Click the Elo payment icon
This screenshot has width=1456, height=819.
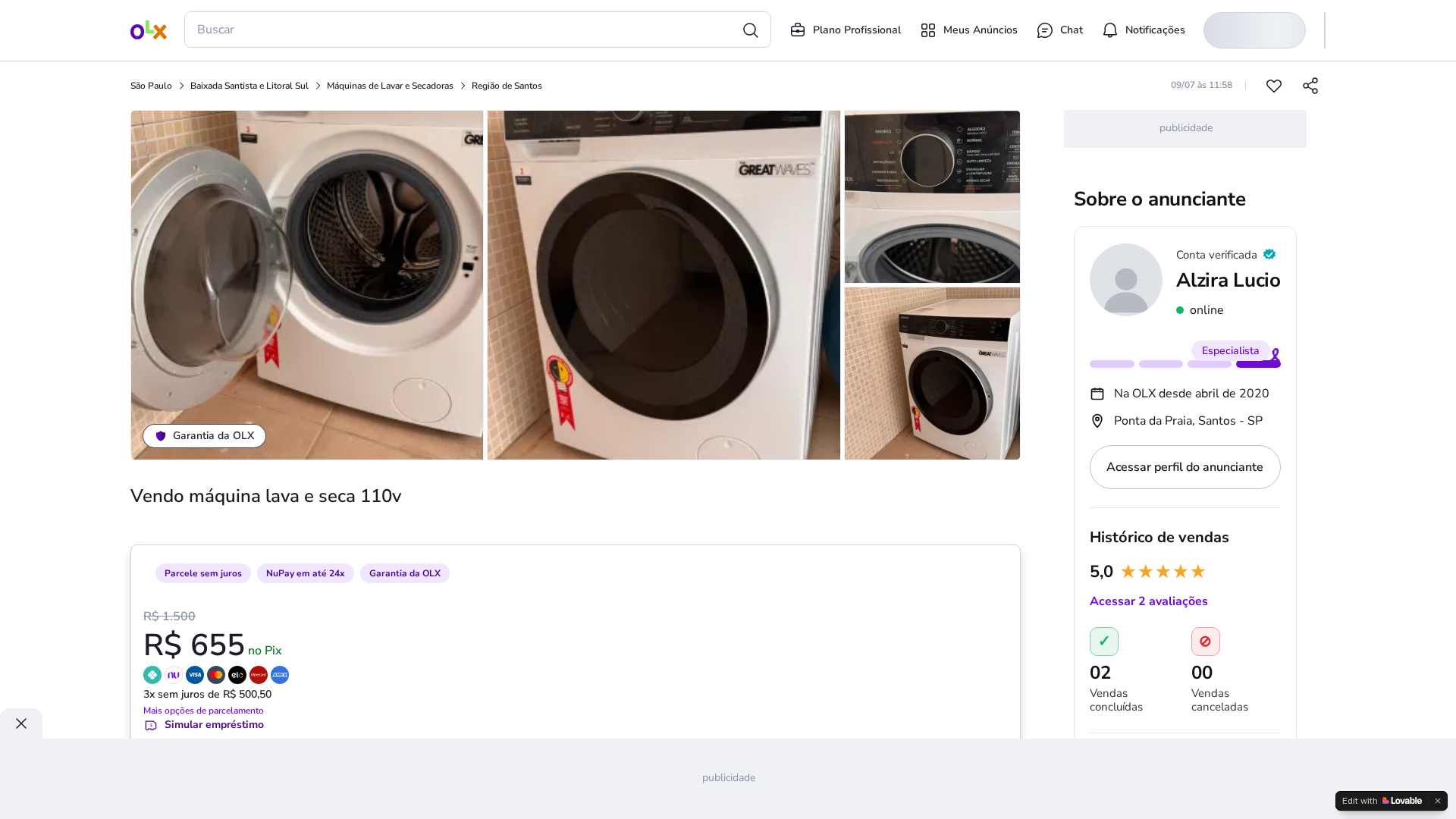tap(237, 675)
